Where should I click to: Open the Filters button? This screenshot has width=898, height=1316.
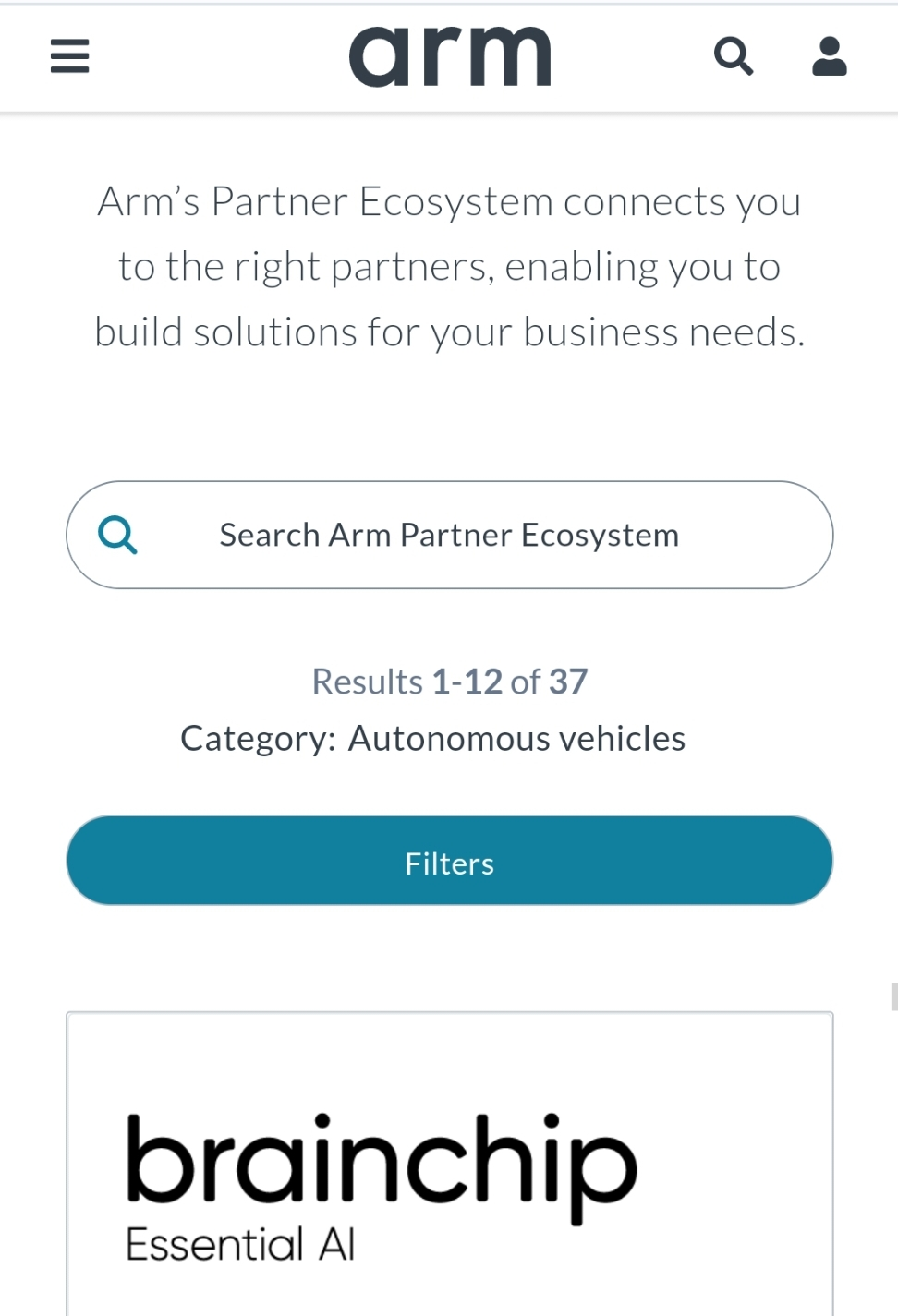450,861
